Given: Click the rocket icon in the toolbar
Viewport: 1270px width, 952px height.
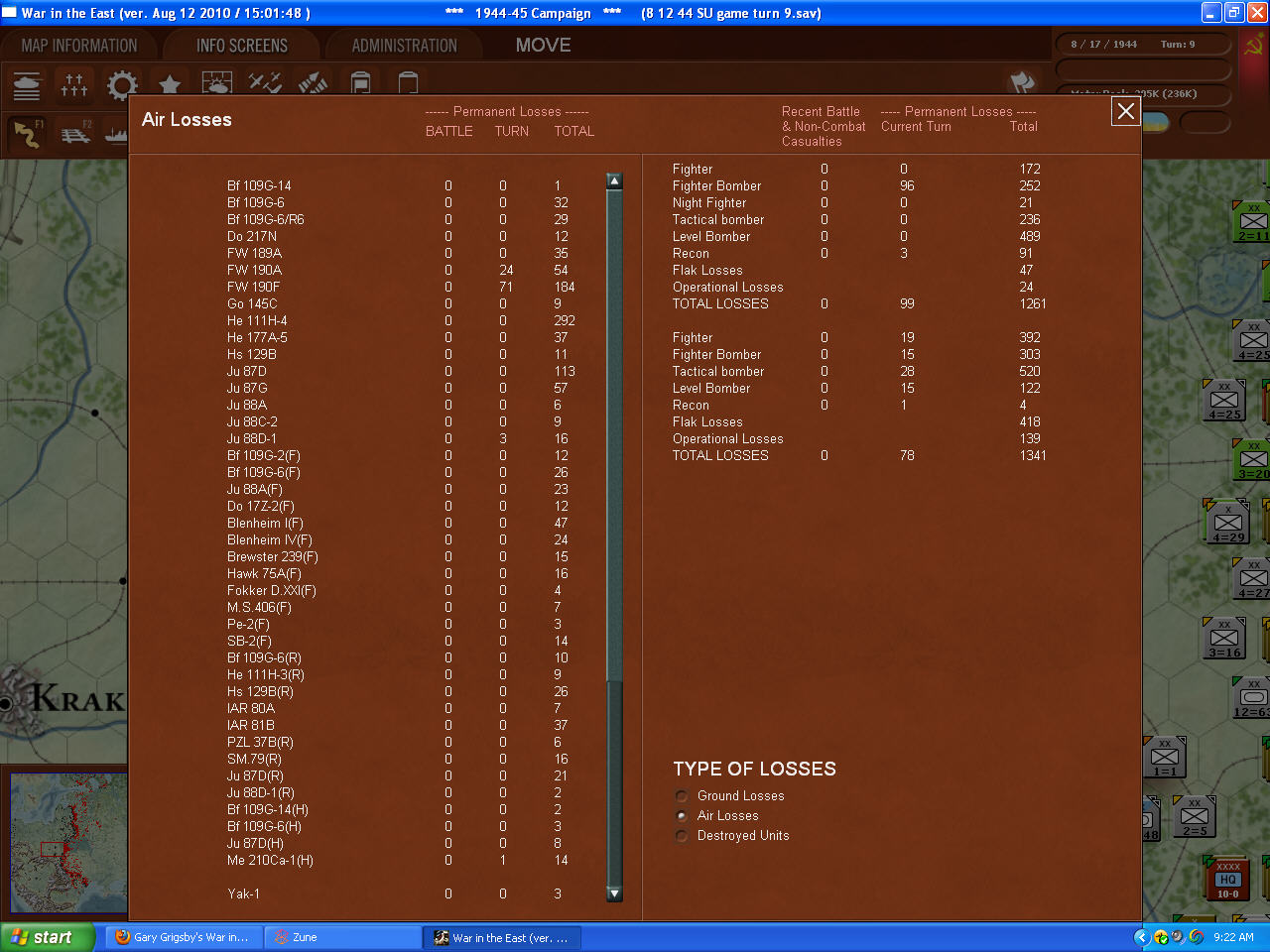Looking at the screenshot, I should (x=313, y=84).
